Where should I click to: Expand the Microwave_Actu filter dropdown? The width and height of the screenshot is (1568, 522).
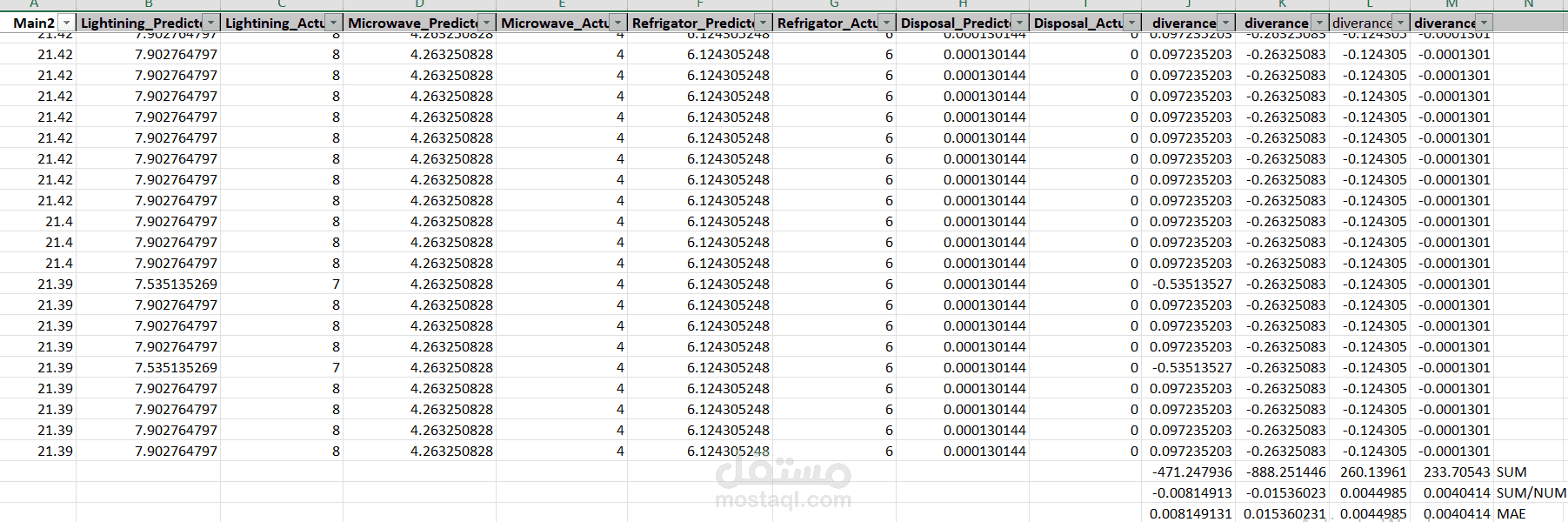[x=617, y=23]
